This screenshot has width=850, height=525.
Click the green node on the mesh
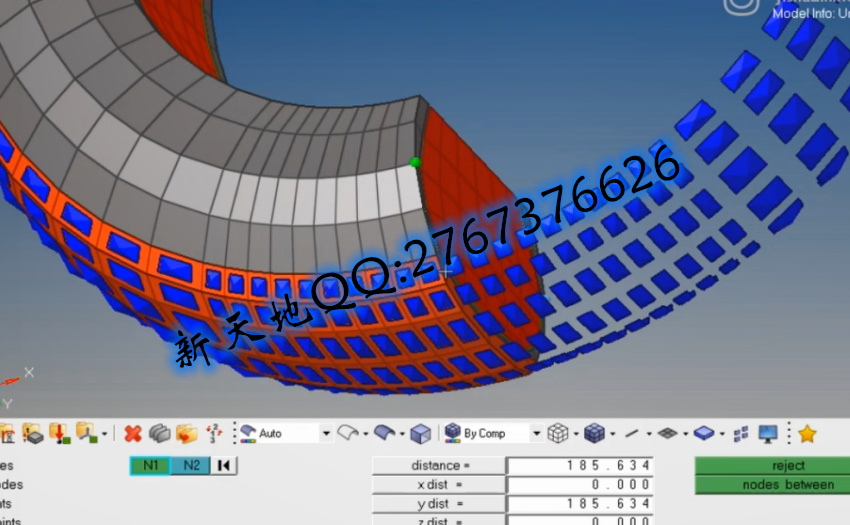(415, 161)
